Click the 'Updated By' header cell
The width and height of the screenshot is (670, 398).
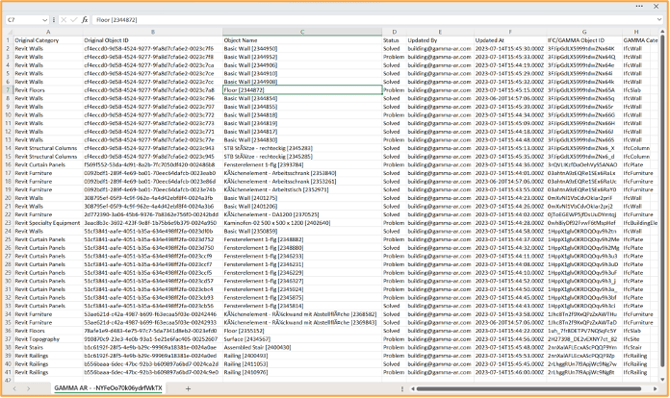point(440,40)
